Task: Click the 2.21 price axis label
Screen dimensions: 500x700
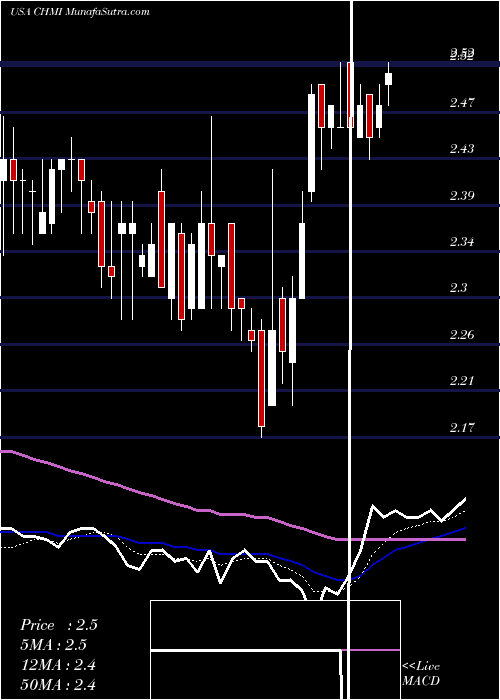Action: click(462, 380)
